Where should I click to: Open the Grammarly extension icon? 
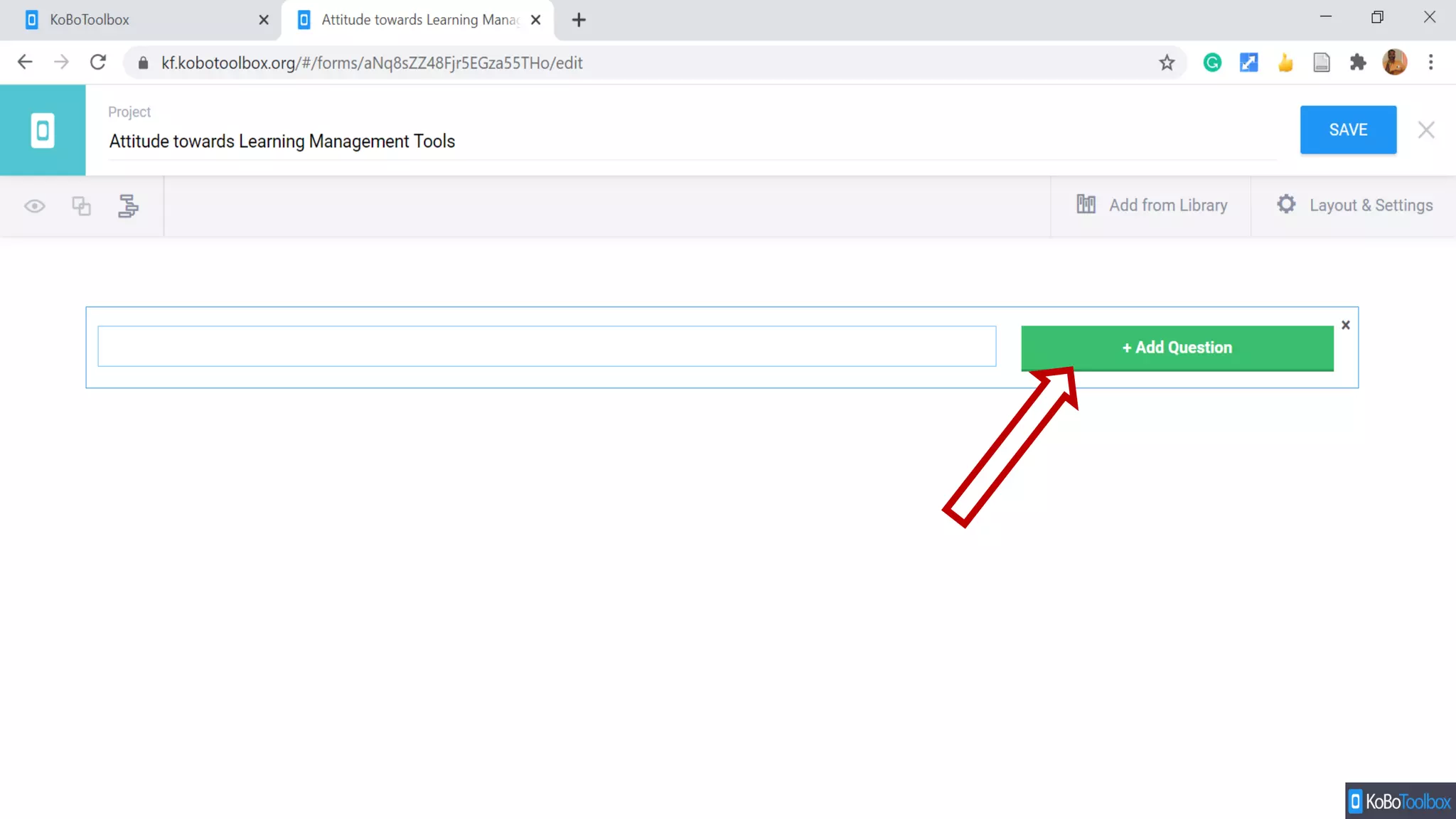coord(1212,63)
